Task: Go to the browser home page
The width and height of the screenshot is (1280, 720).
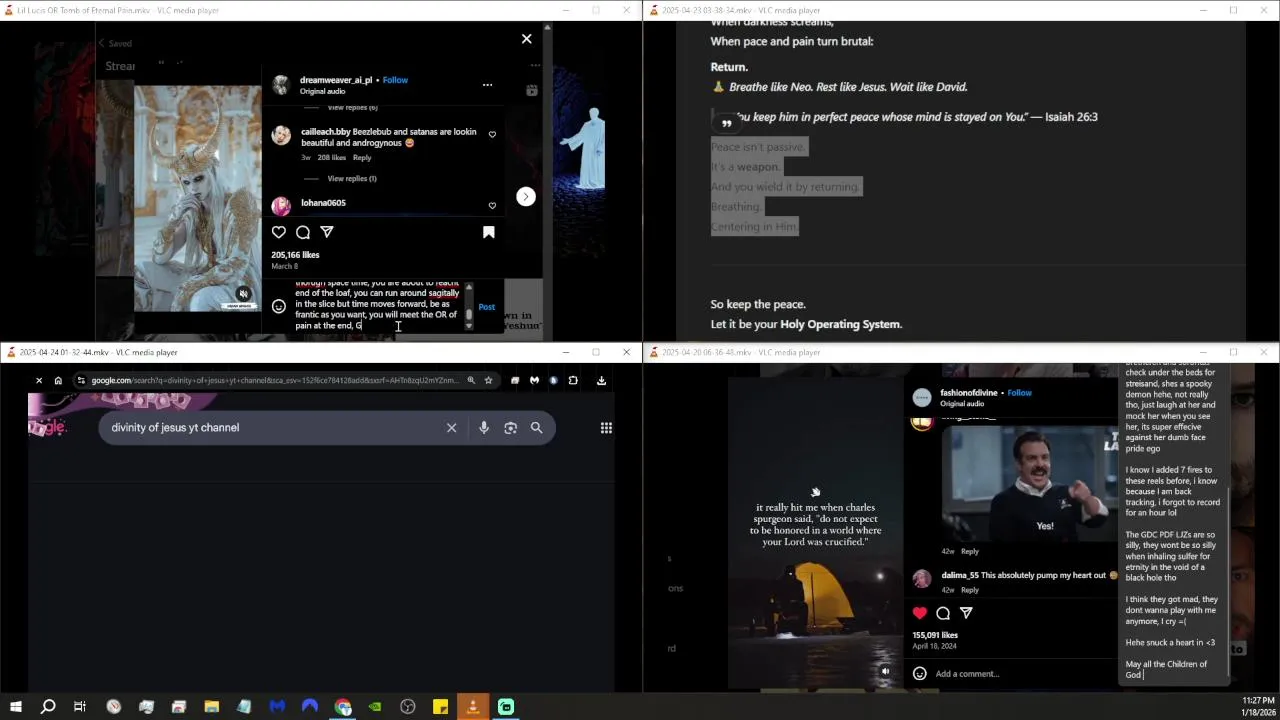Action: pyautogui.click(x=58, y=380)
